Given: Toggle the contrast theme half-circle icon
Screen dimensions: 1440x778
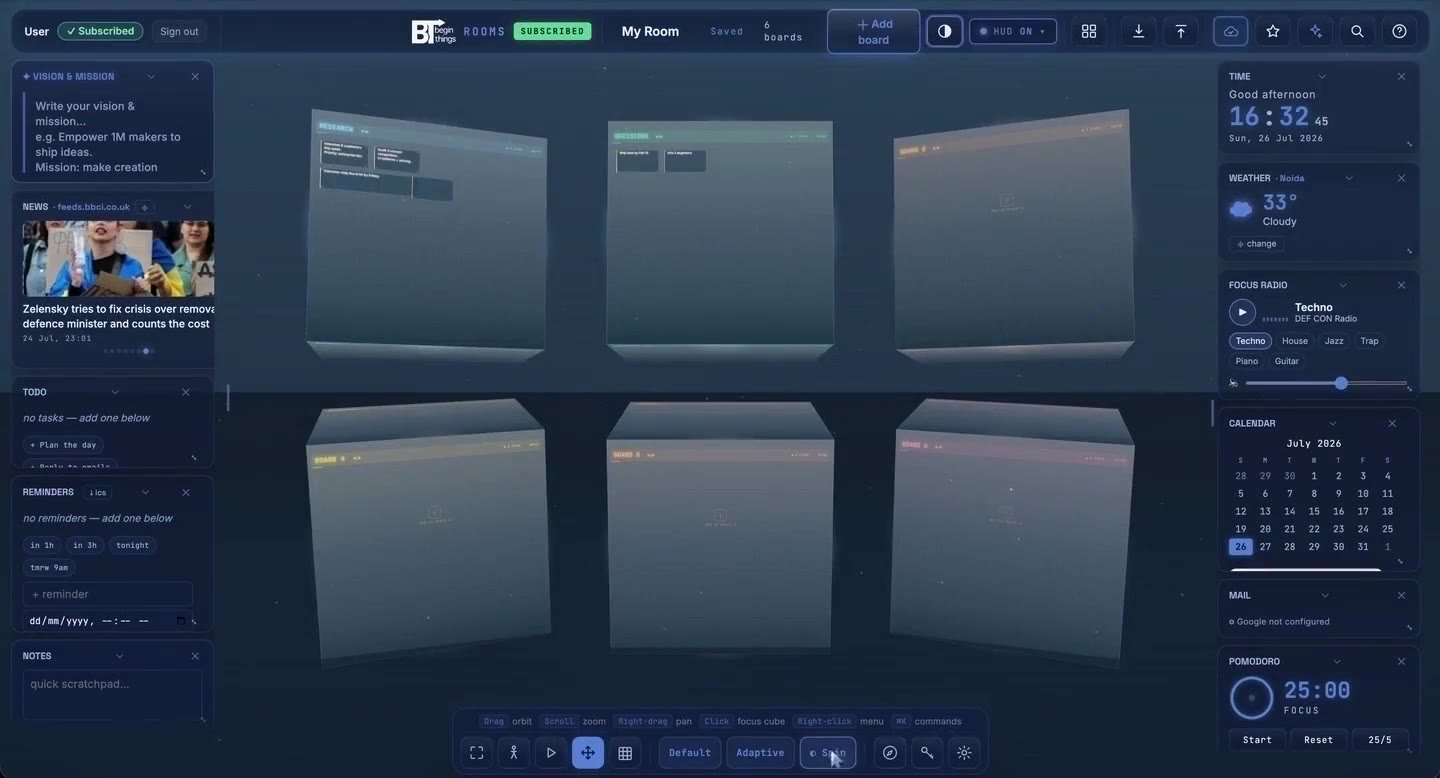Looking at the screenshot, I should coord(944,31).
